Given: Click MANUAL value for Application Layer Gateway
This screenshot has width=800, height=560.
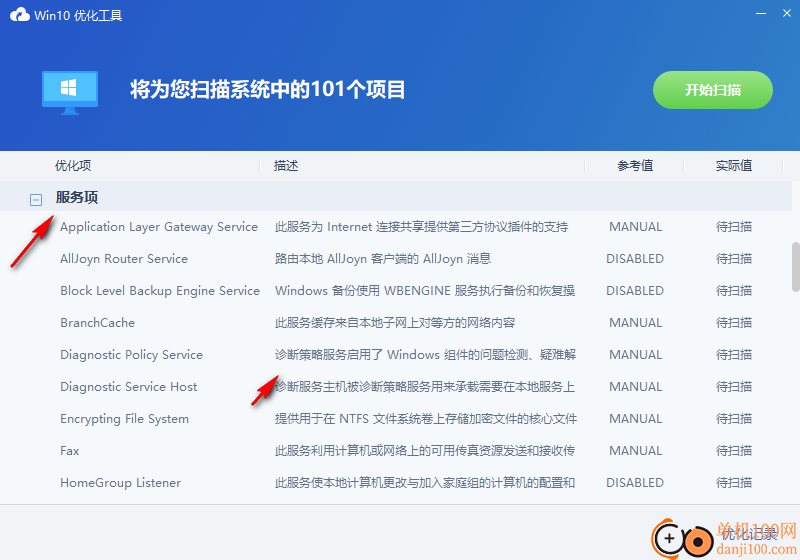Looking at the screenshot, I should tap(635, 227).
